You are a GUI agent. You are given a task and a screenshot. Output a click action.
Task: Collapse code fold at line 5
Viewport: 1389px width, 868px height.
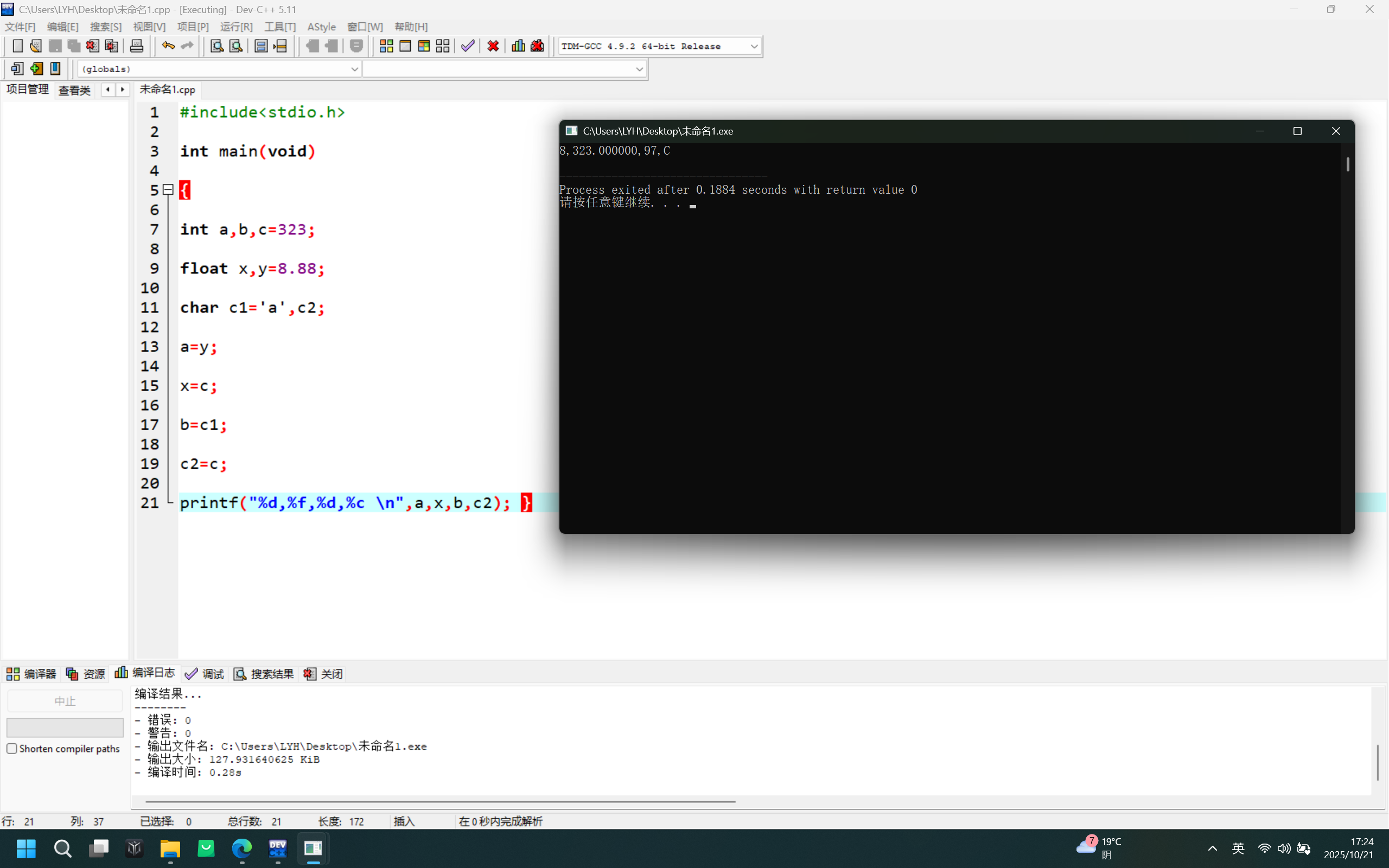[168, 189]
